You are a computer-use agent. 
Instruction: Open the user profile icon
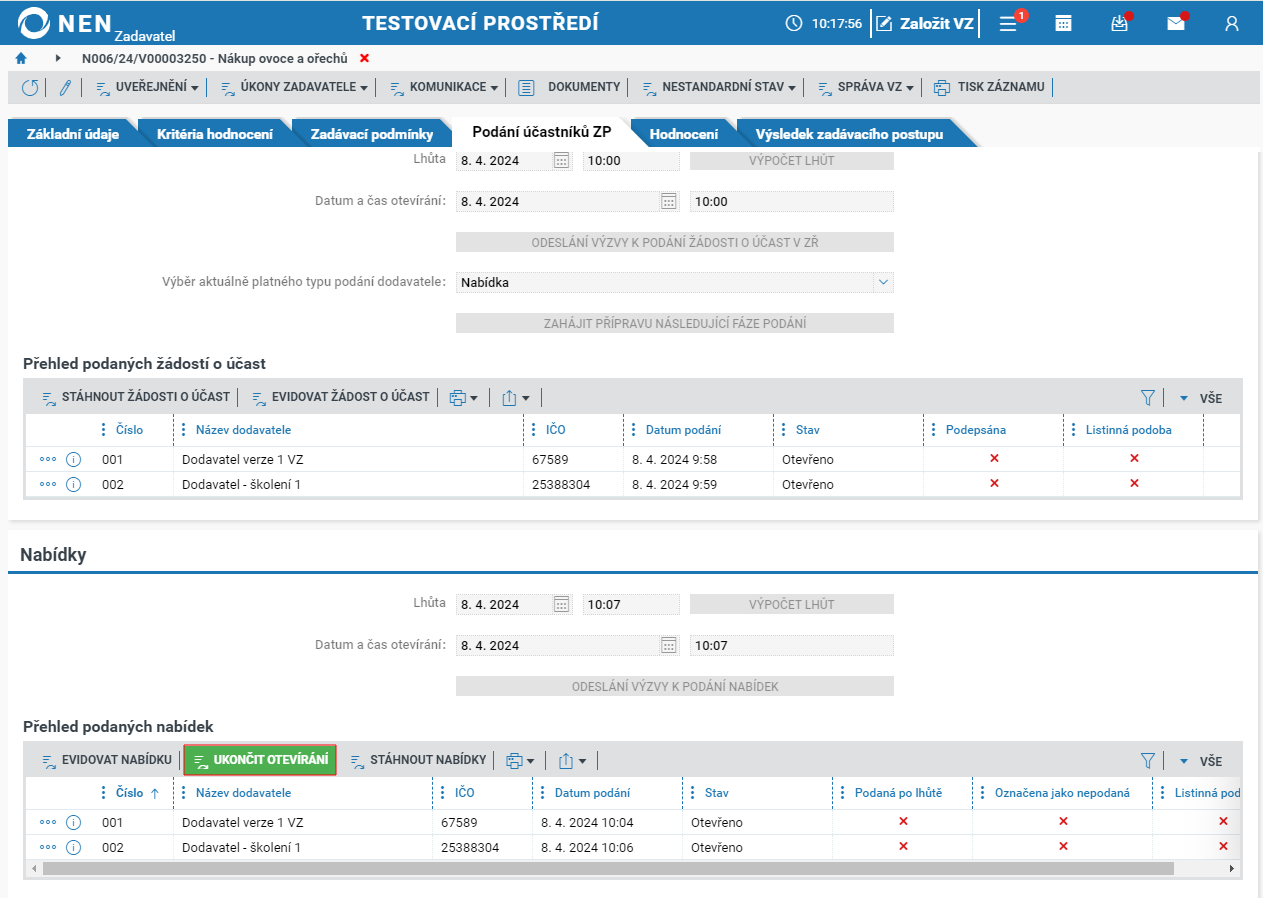point(1232,23)
